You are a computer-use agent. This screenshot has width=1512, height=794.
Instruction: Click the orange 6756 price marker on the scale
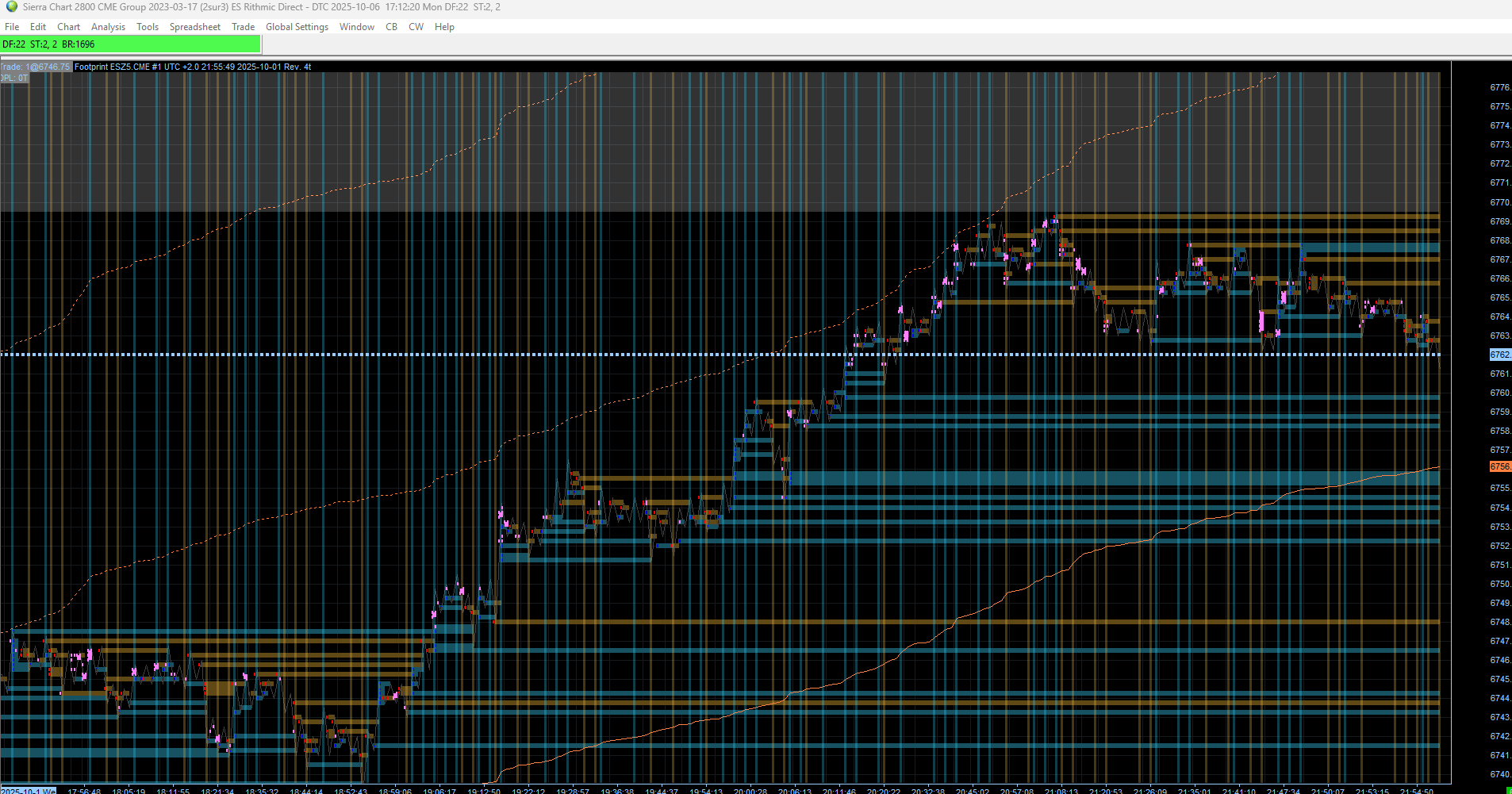tap(1500, 466)
